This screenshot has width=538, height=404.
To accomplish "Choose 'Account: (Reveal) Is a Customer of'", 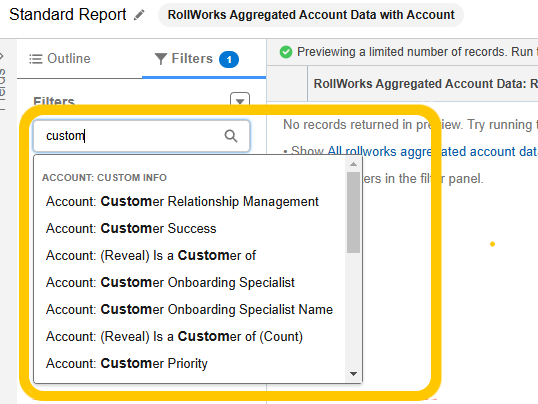I will [x=151, y=255].
